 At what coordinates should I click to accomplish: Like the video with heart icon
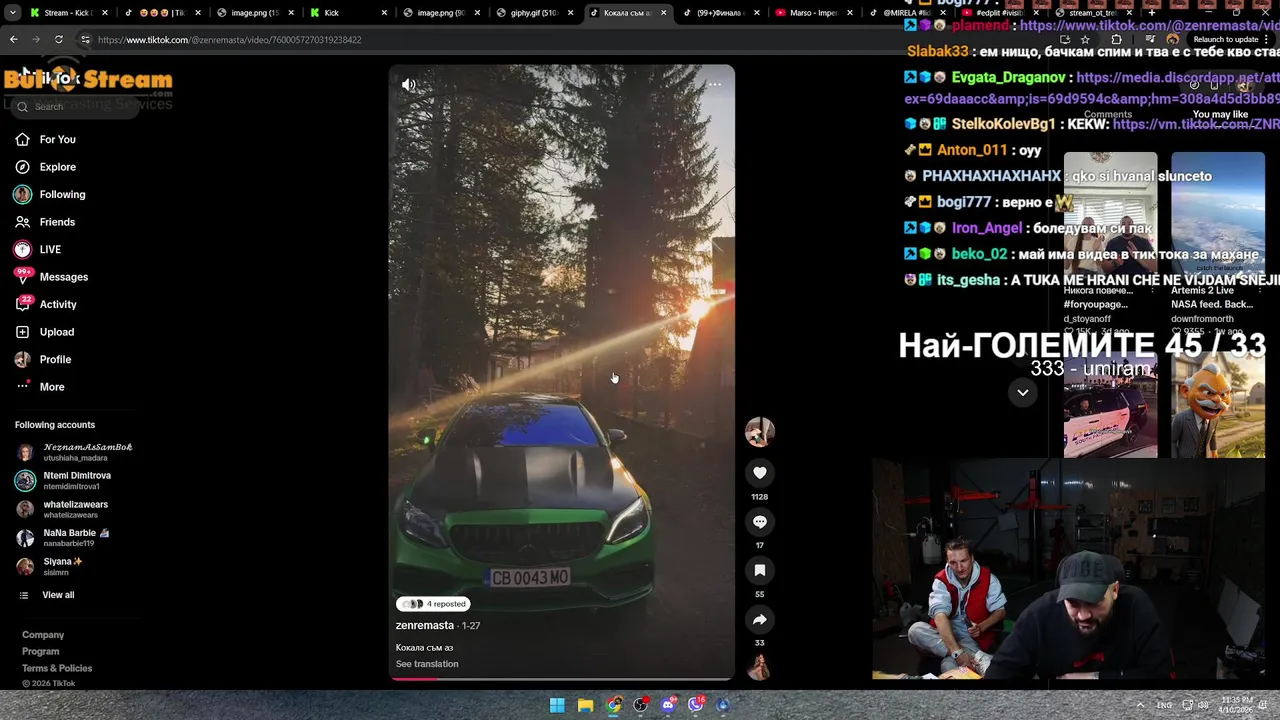[760, 473]
